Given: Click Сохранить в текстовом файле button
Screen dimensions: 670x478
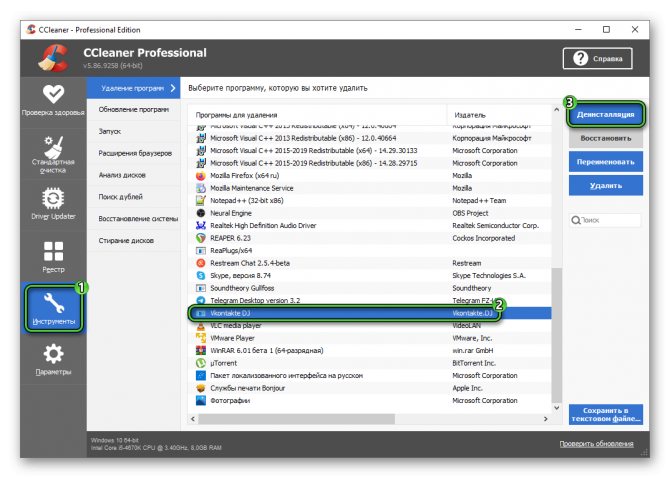Looking at the screenshot, I should pos(605,414).
